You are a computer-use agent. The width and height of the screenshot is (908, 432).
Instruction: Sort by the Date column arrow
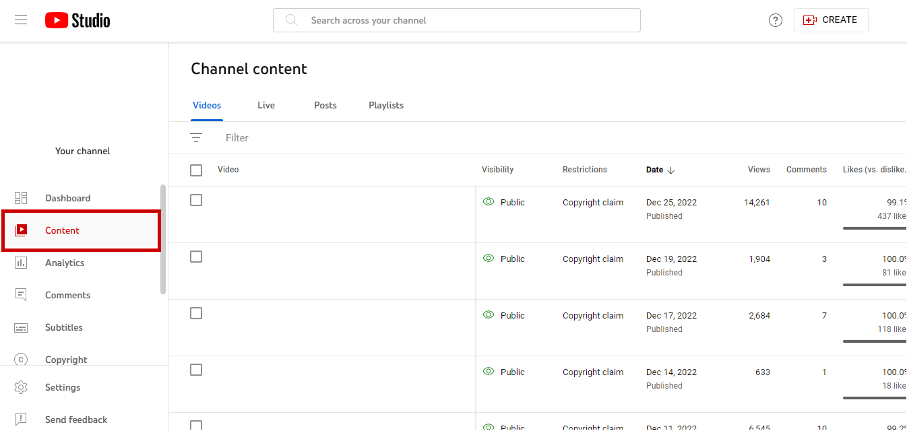pos(671,170)
